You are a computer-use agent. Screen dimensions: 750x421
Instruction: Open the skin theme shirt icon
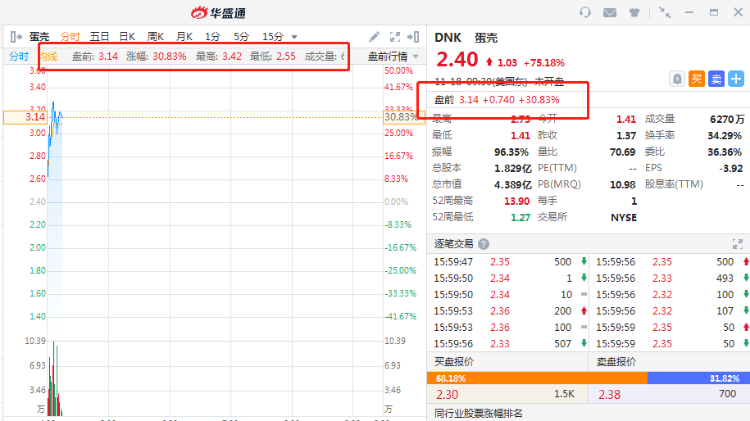[x=634, y=12]
